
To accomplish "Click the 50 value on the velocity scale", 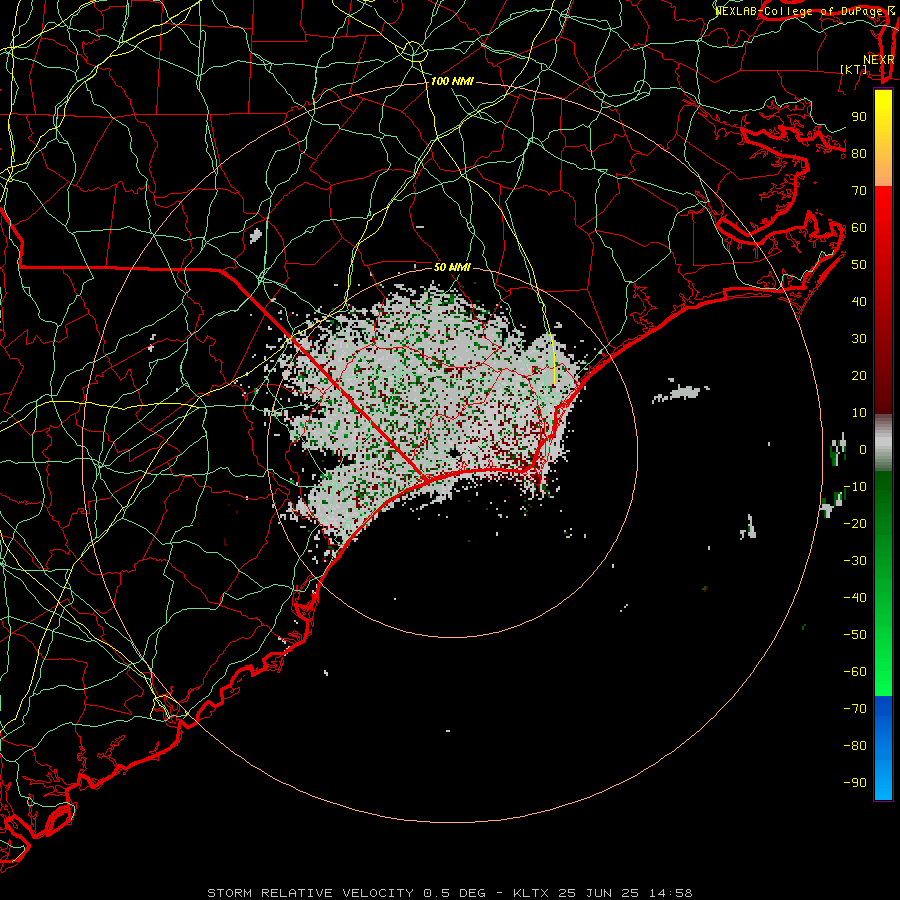I will (x=859, y=265).
